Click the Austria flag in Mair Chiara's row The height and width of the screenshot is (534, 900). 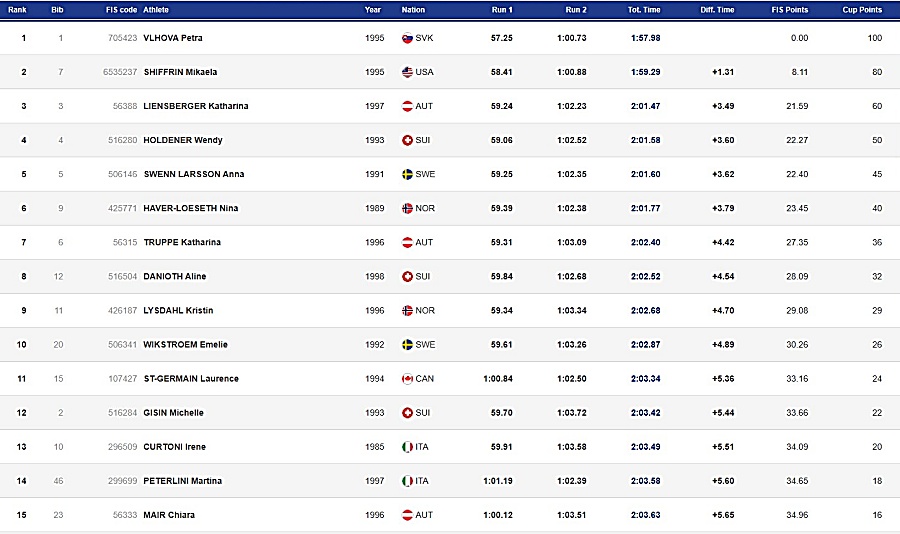407,515
